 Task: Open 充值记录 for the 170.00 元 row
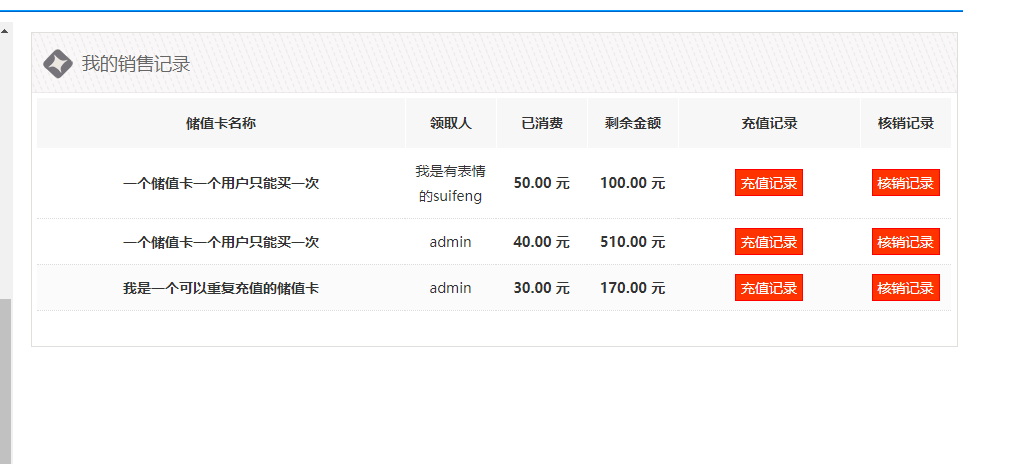coord(768,288)
